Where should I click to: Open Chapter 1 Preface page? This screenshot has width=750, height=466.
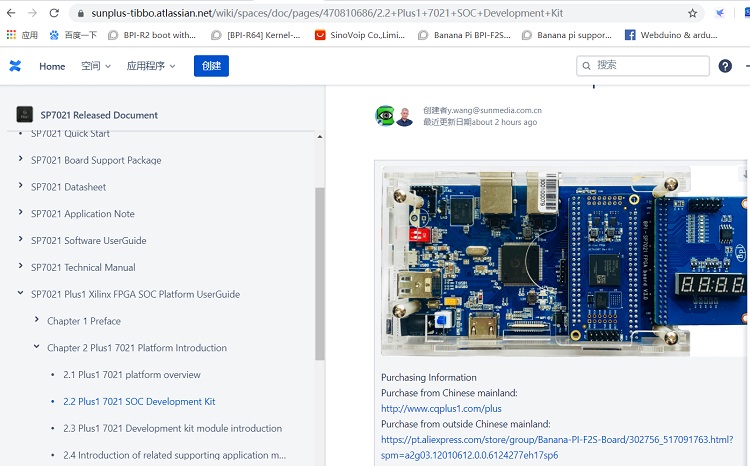pos(84,321)
